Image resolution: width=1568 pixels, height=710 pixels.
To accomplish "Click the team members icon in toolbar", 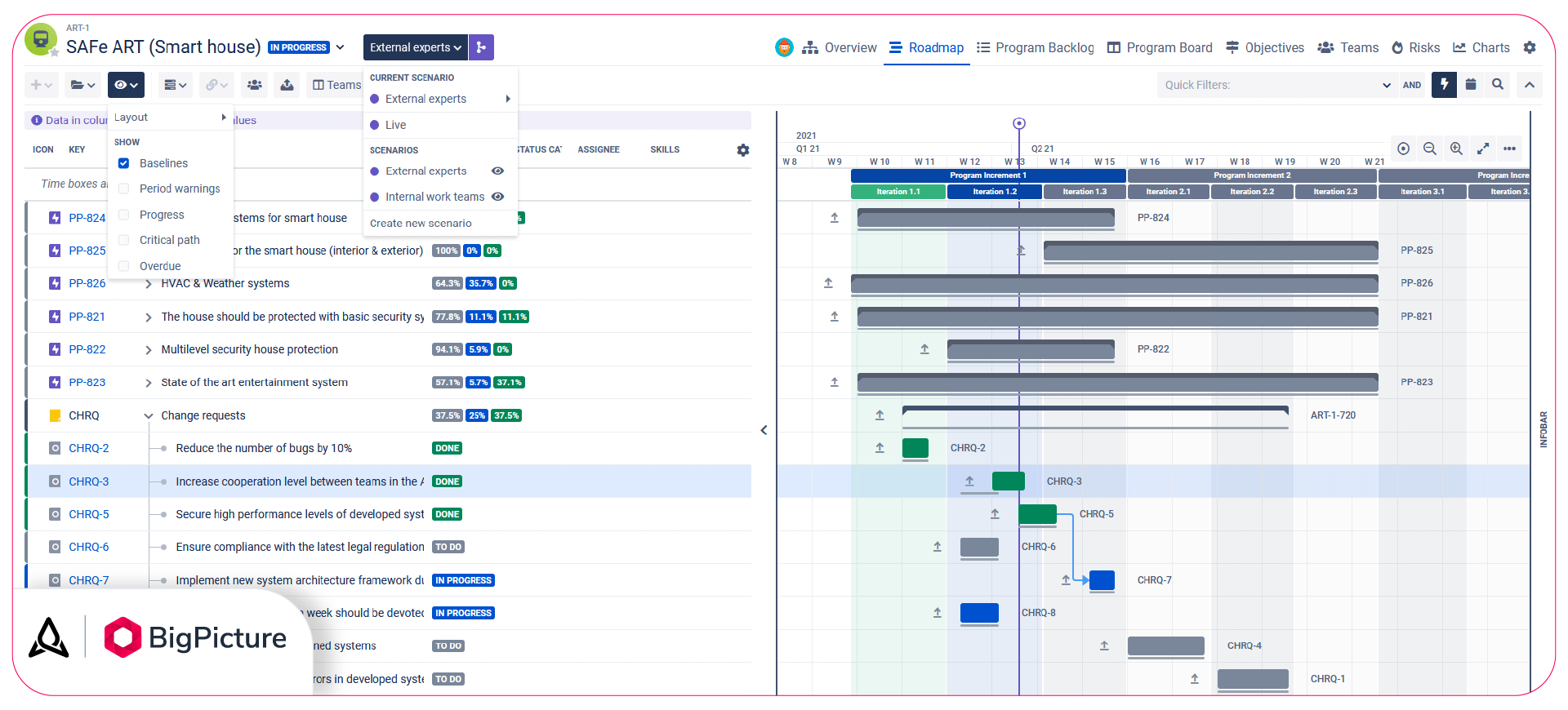I will click(255, 85).
